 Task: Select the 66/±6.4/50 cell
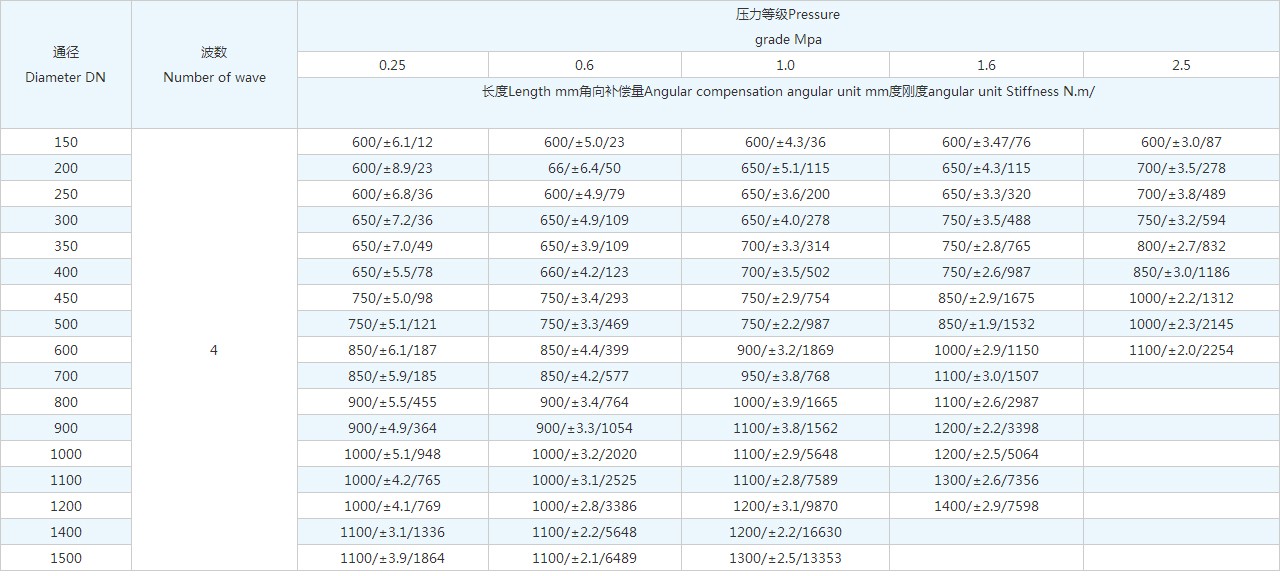click(x=584, y=168)
